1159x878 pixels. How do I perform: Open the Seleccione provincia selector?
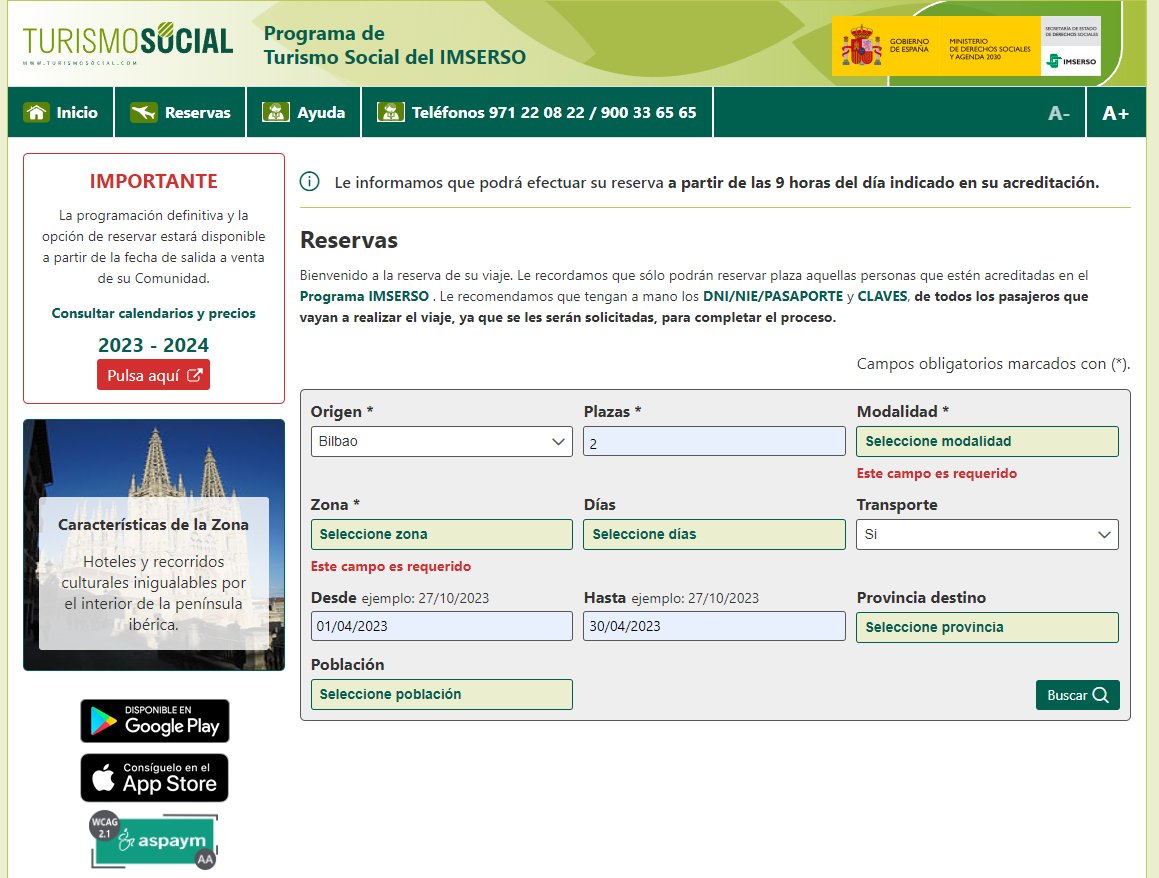(x=988, y=627)
